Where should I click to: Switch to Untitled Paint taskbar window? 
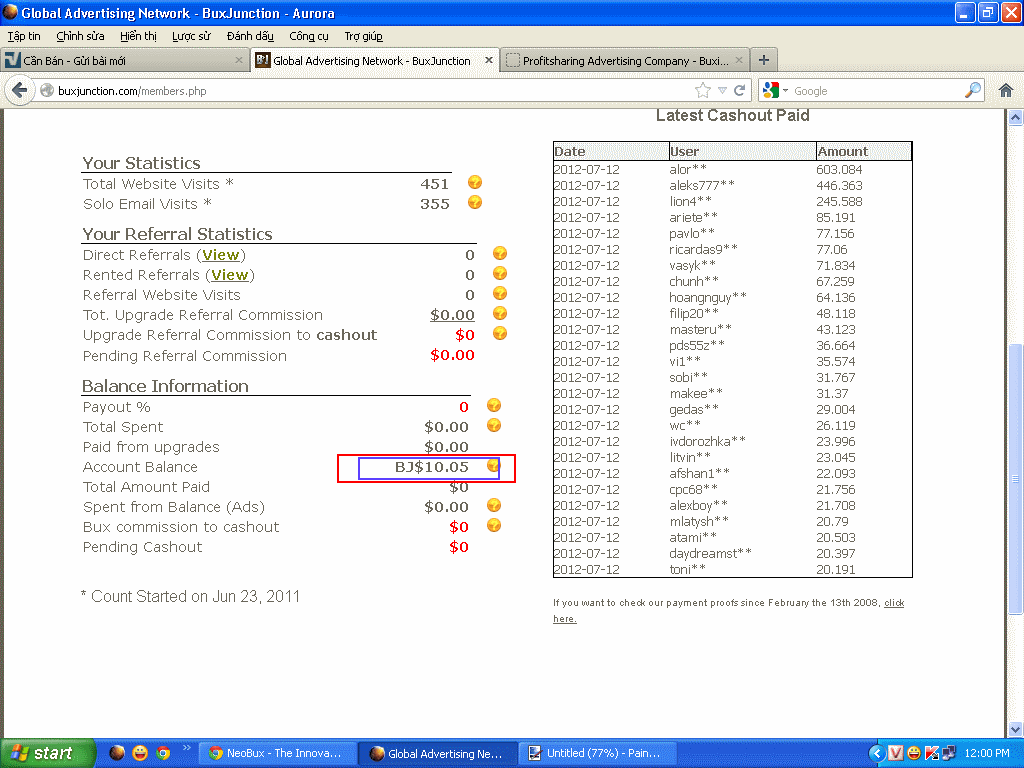click(x=596, y=753)
